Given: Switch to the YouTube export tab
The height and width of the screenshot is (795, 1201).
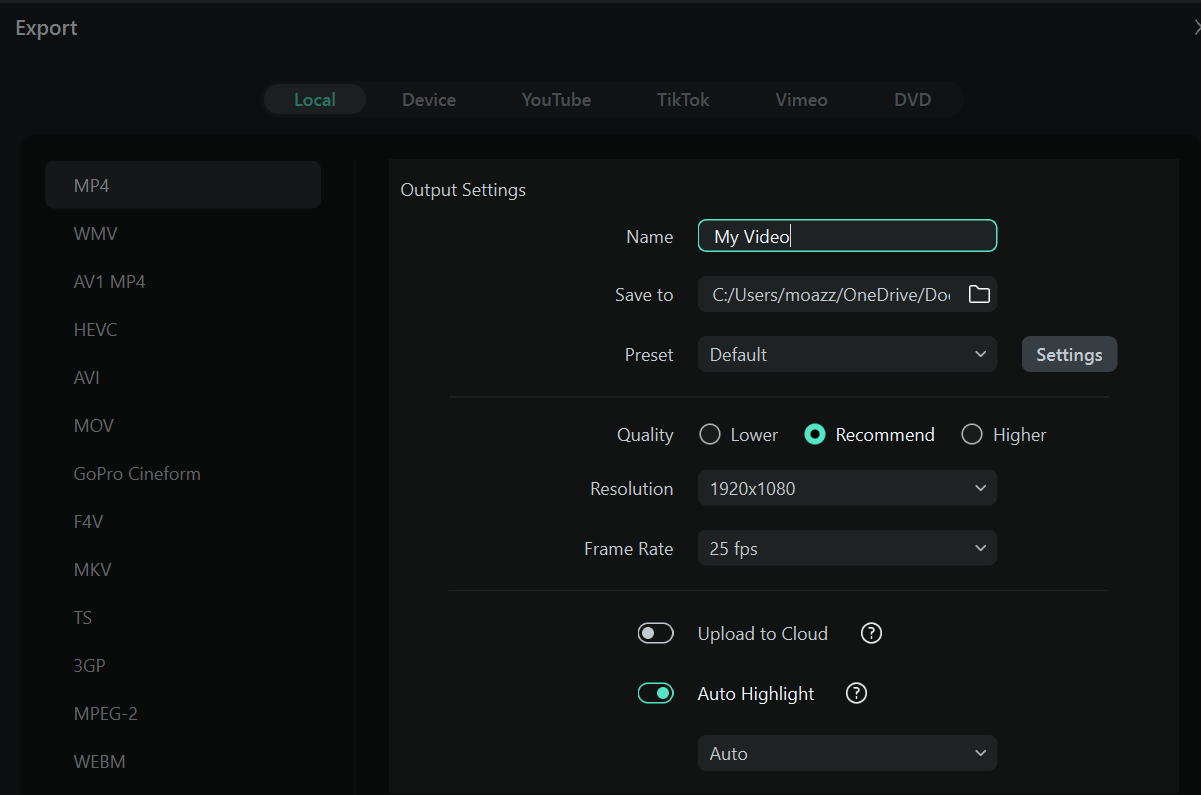Looking at the screenshot, I should 556,100.
